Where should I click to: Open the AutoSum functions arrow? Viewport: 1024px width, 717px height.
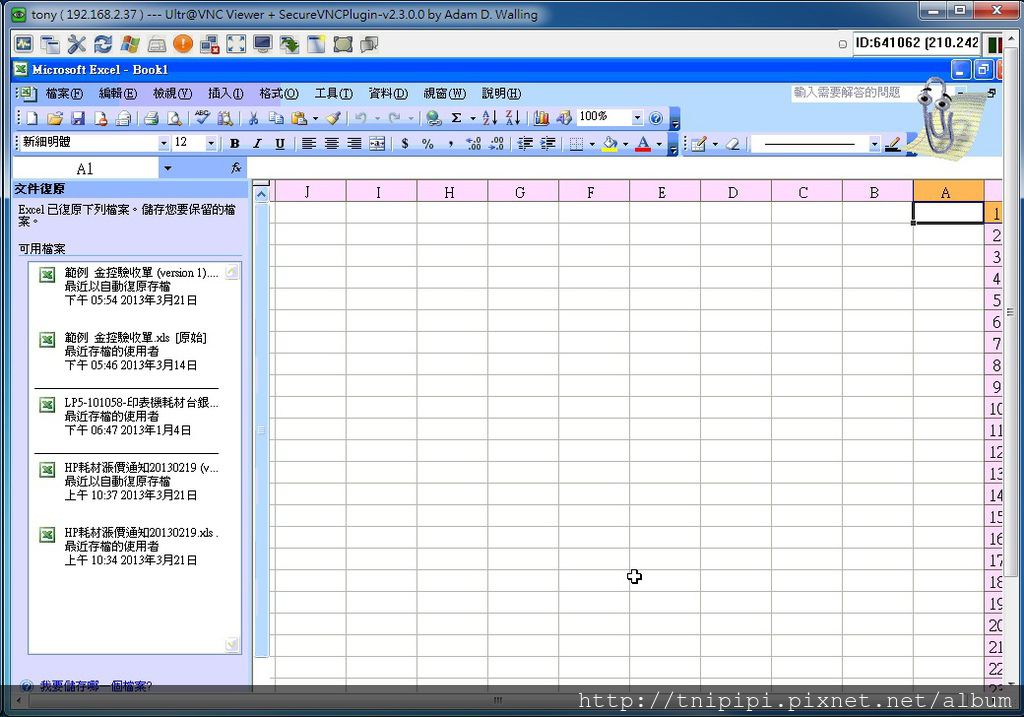[472, 118]
